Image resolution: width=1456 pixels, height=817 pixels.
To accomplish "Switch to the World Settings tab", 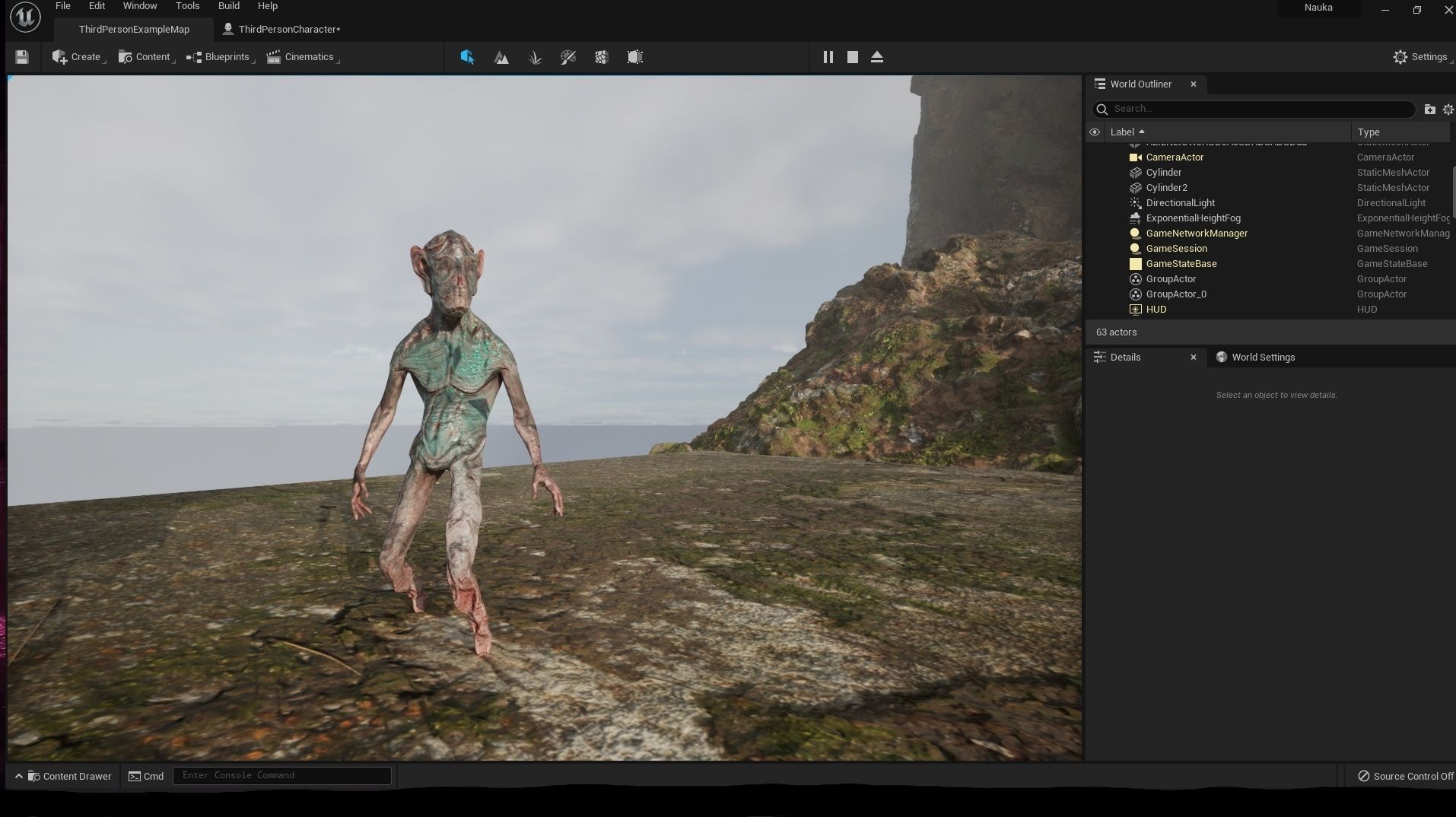I will pyautogui.click(x=1256, y=358).
